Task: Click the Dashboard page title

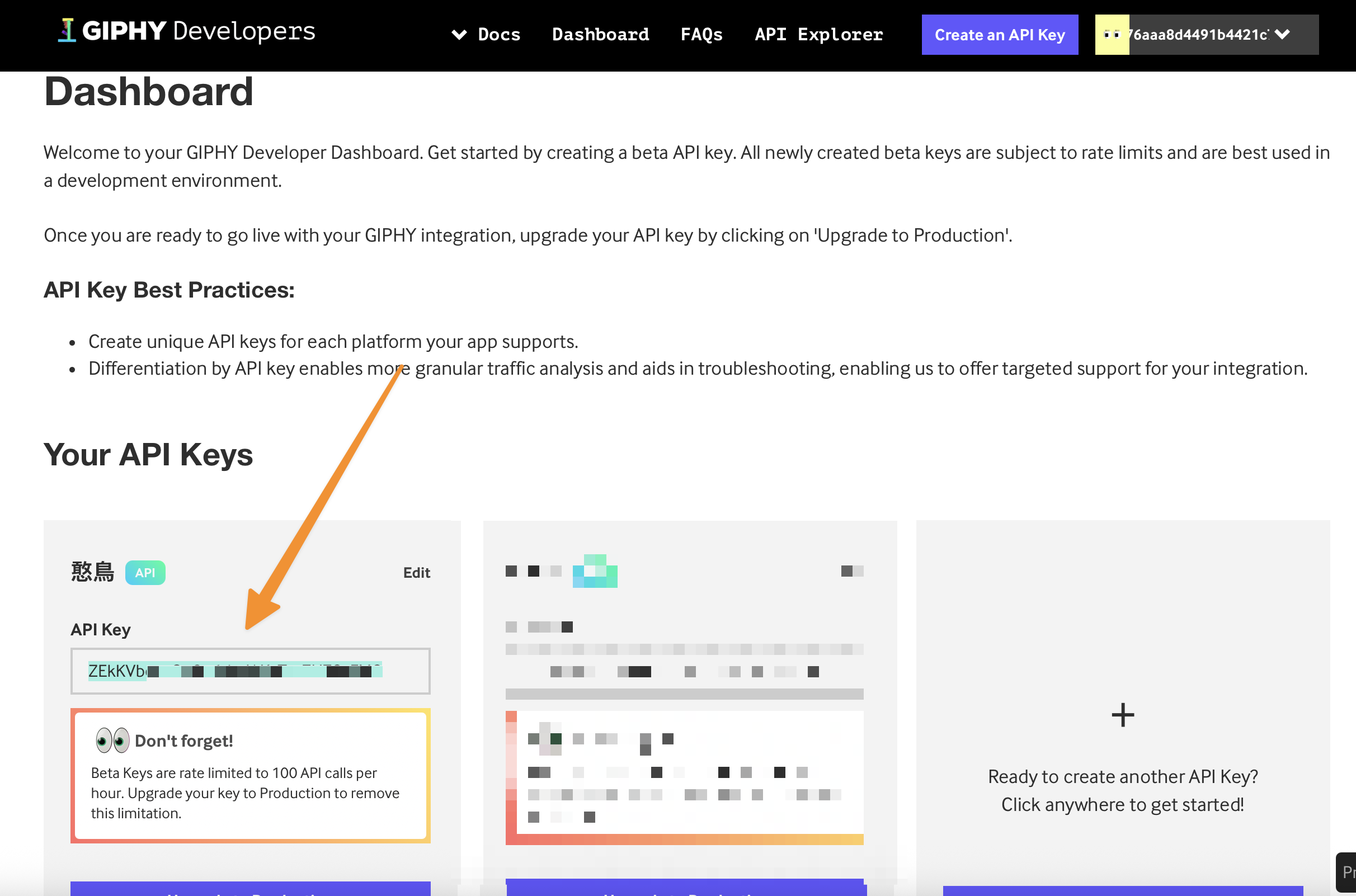Action: coord(149,91)
